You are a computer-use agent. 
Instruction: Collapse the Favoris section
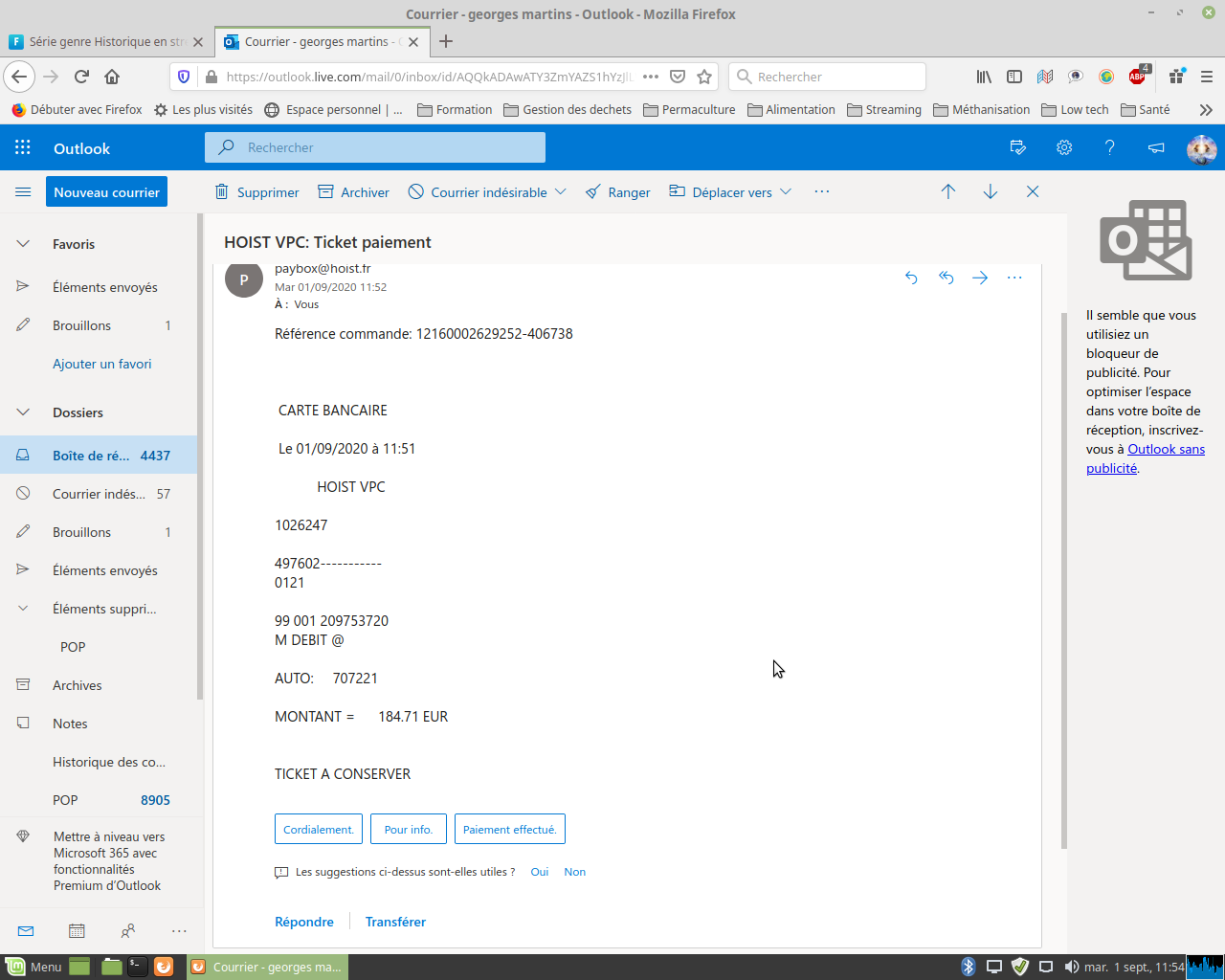click(x=23, y=244)
